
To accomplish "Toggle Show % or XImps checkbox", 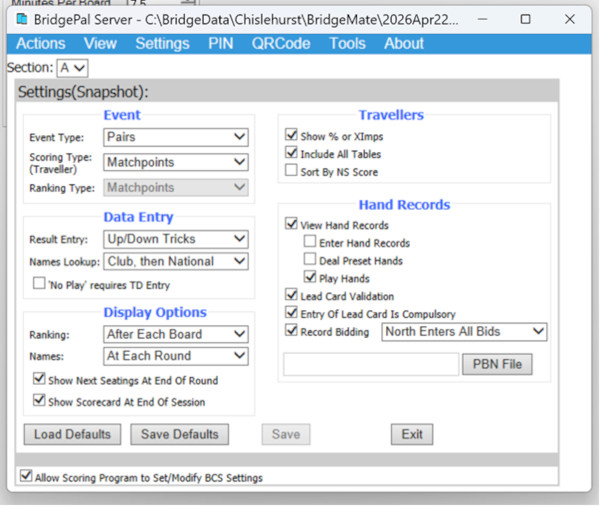I will 291,136.
